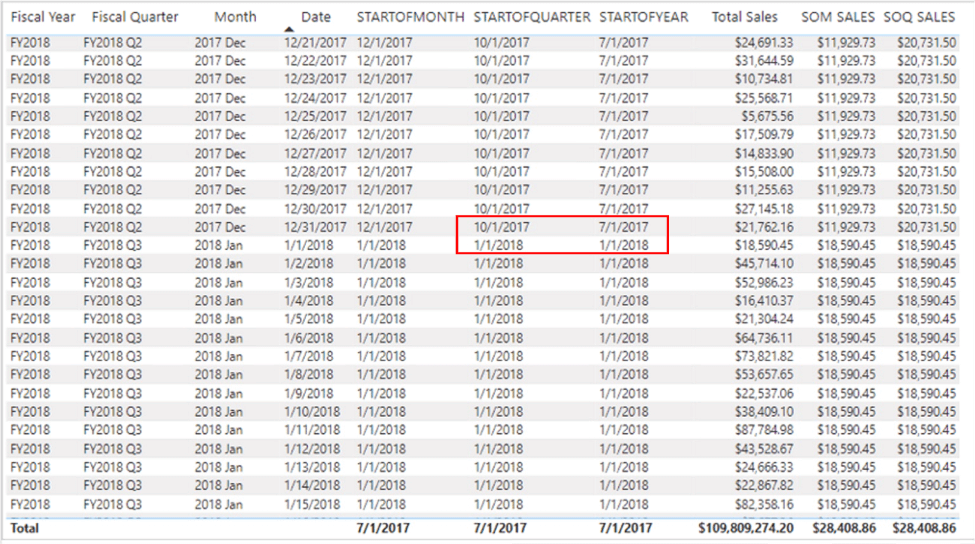The height and width of the screenshot is (544, 975).
Task: Click STARTOFYEAR 7/1/2017 in the 12/31/2017 row
Action: 624,227
